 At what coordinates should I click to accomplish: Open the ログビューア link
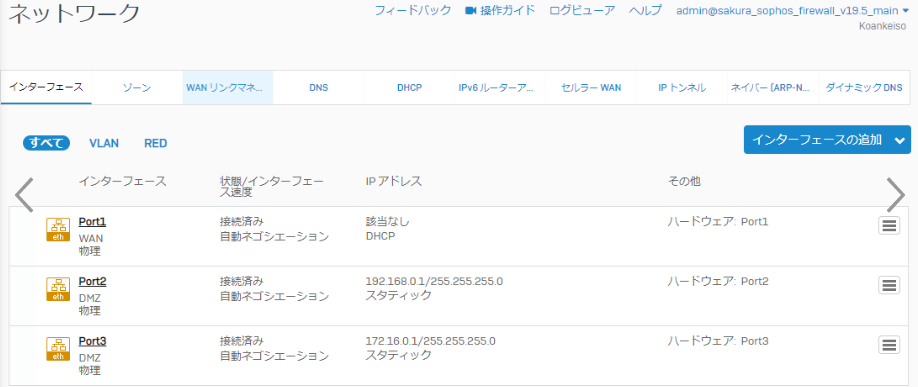tap(582, 10)
